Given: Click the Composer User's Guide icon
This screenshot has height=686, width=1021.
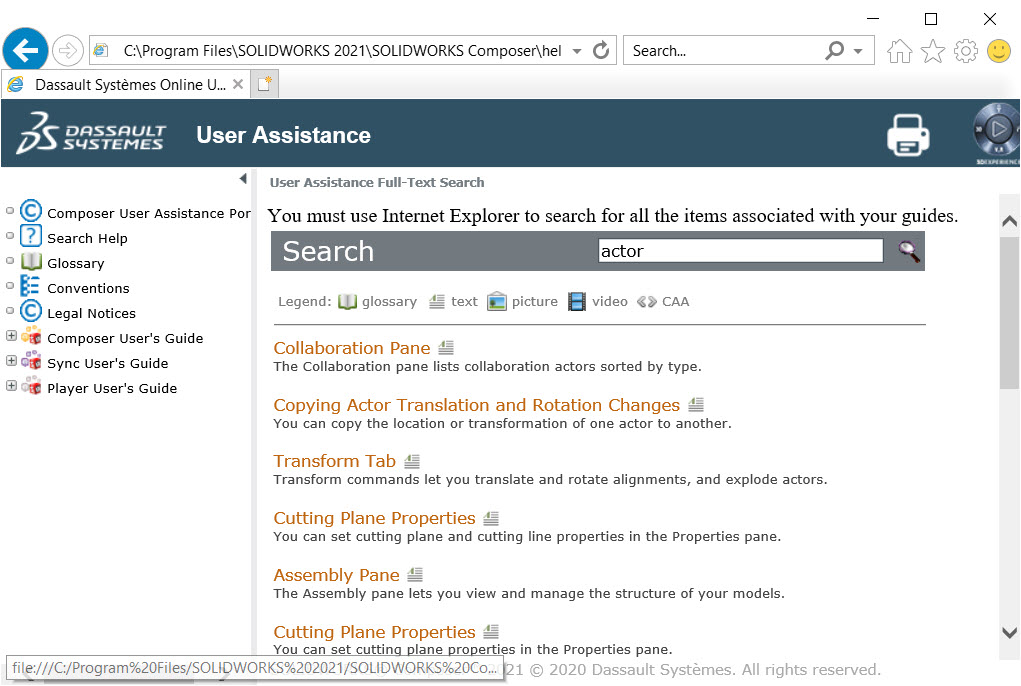Looking at the screenshot, I should 31,335.
